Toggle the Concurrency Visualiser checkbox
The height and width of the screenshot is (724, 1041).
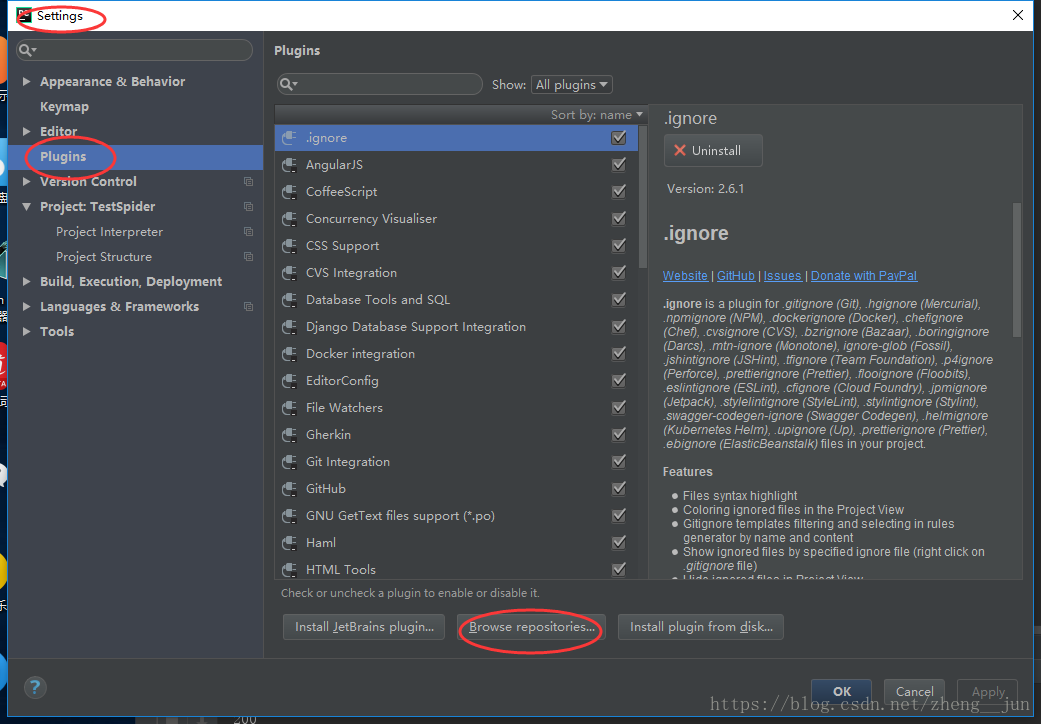tap(619, 218)
